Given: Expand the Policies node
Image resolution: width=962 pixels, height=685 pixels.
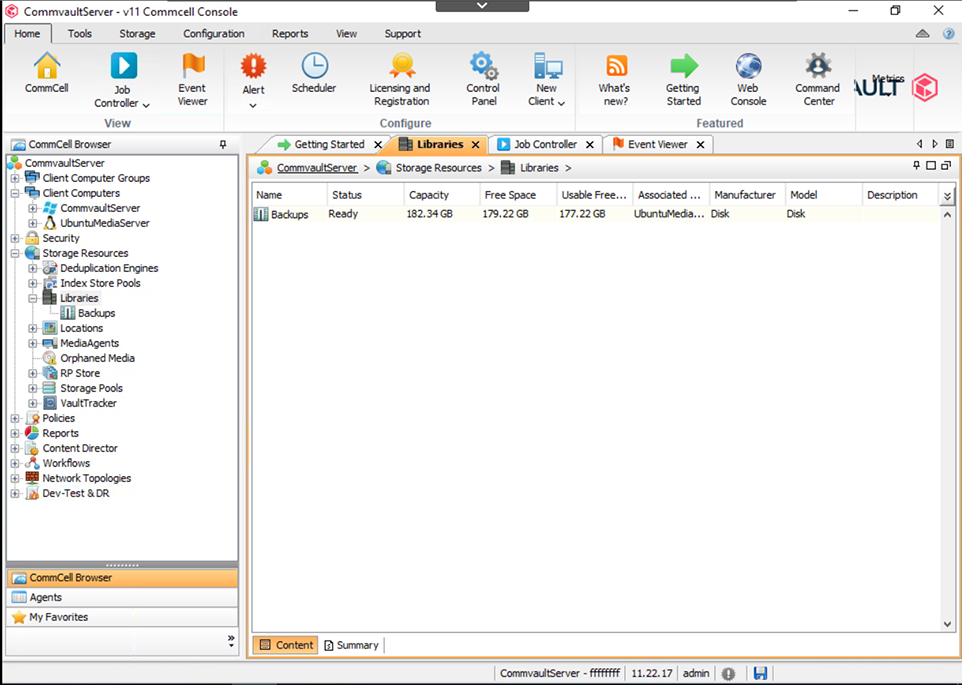Looking at the screenshot, I should tap(15, 418).
